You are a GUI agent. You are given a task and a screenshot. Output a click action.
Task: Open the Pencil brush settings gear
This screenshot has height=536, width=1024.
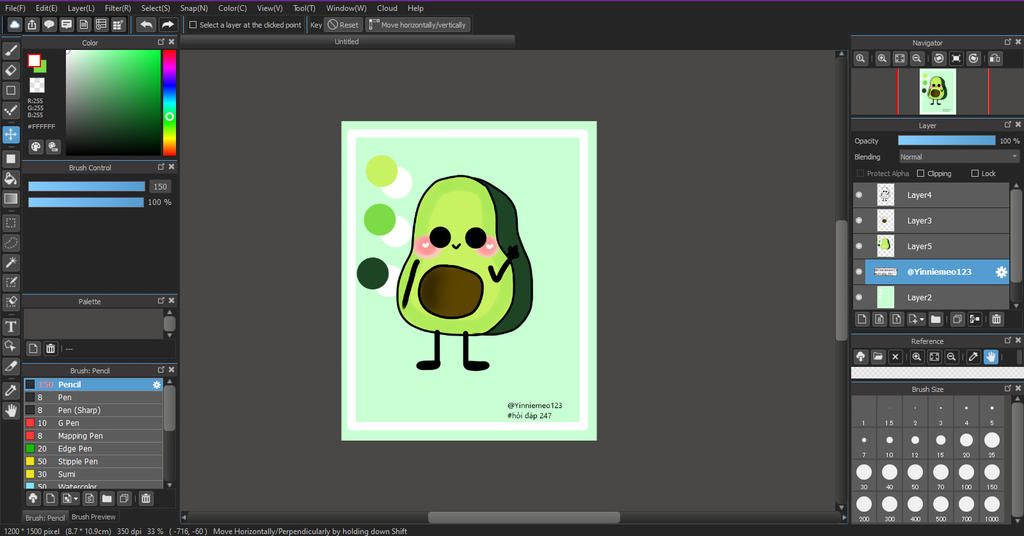pos(156,384)
